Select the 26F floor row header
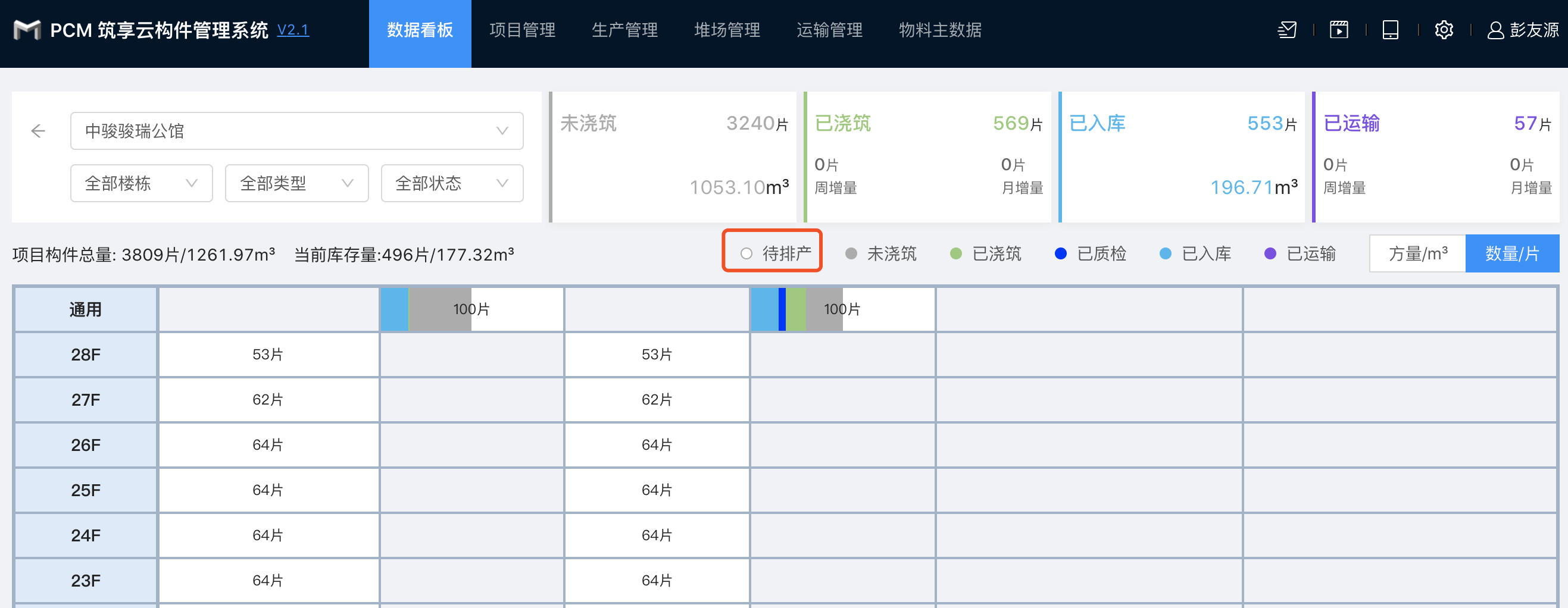This screenshot has height=608, width=1568. pyautogui.click(x=85, y=445)
